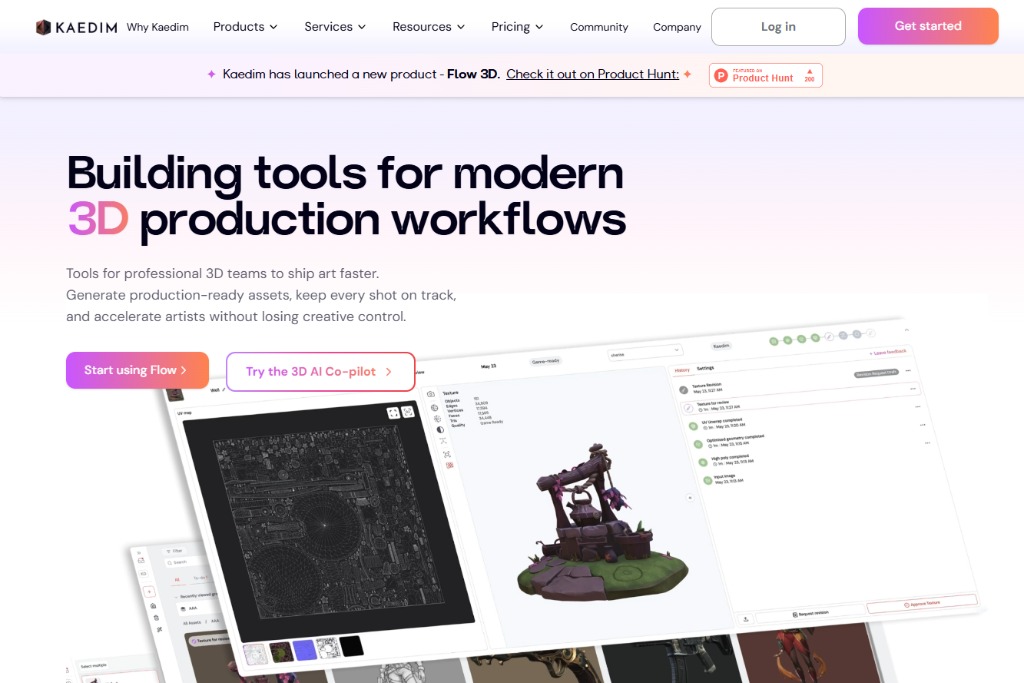Screen dimensions: 1024x683
Task: Open the Why Kaedim page
Action: click(157, 27)
